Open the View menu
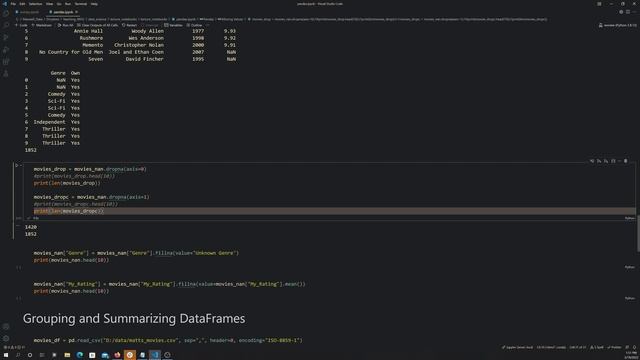This screenshot has width=640, height=360. click(x=49, y=4)
